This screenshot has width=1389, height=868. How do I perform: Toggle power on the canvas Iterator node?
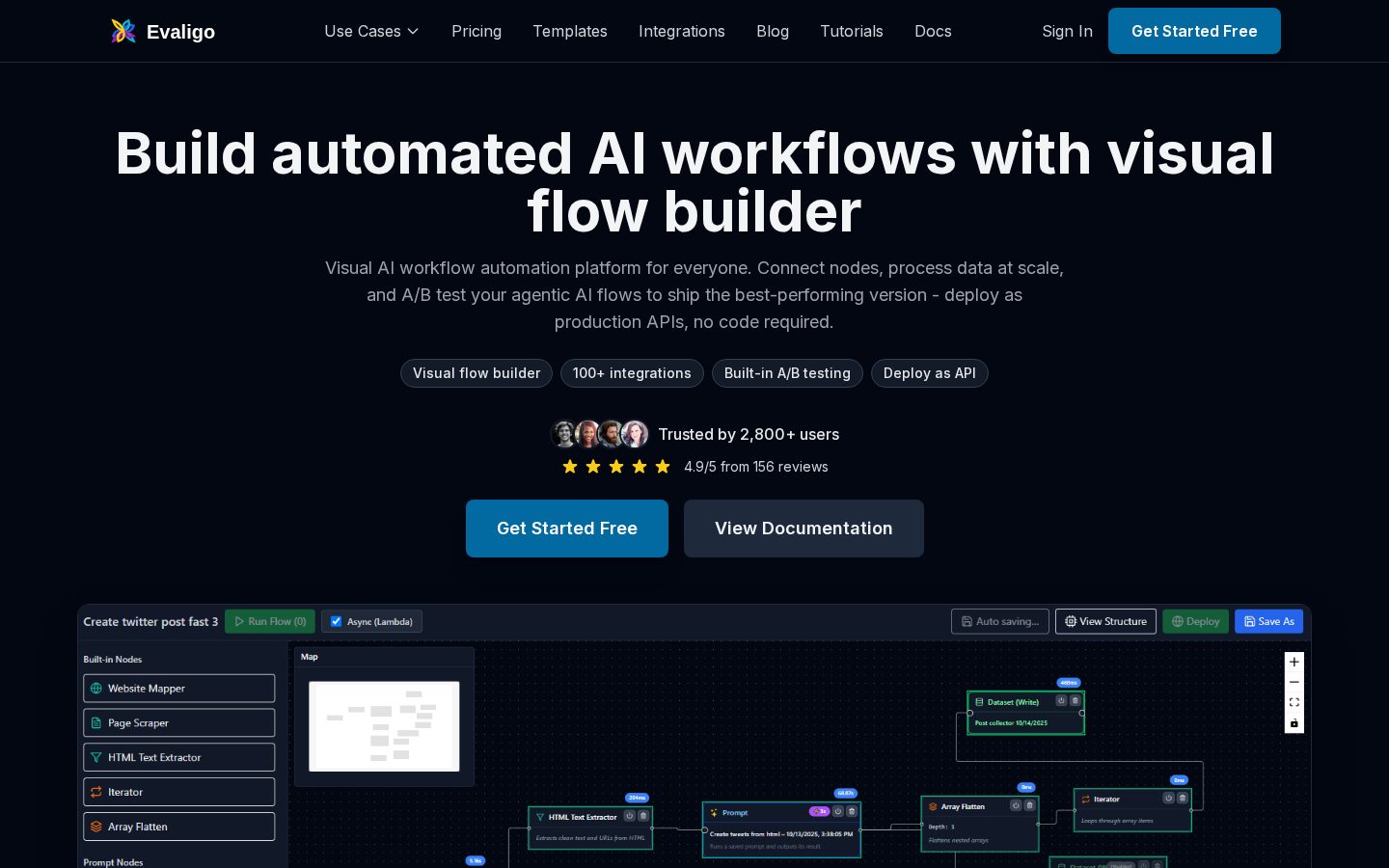1169,799
